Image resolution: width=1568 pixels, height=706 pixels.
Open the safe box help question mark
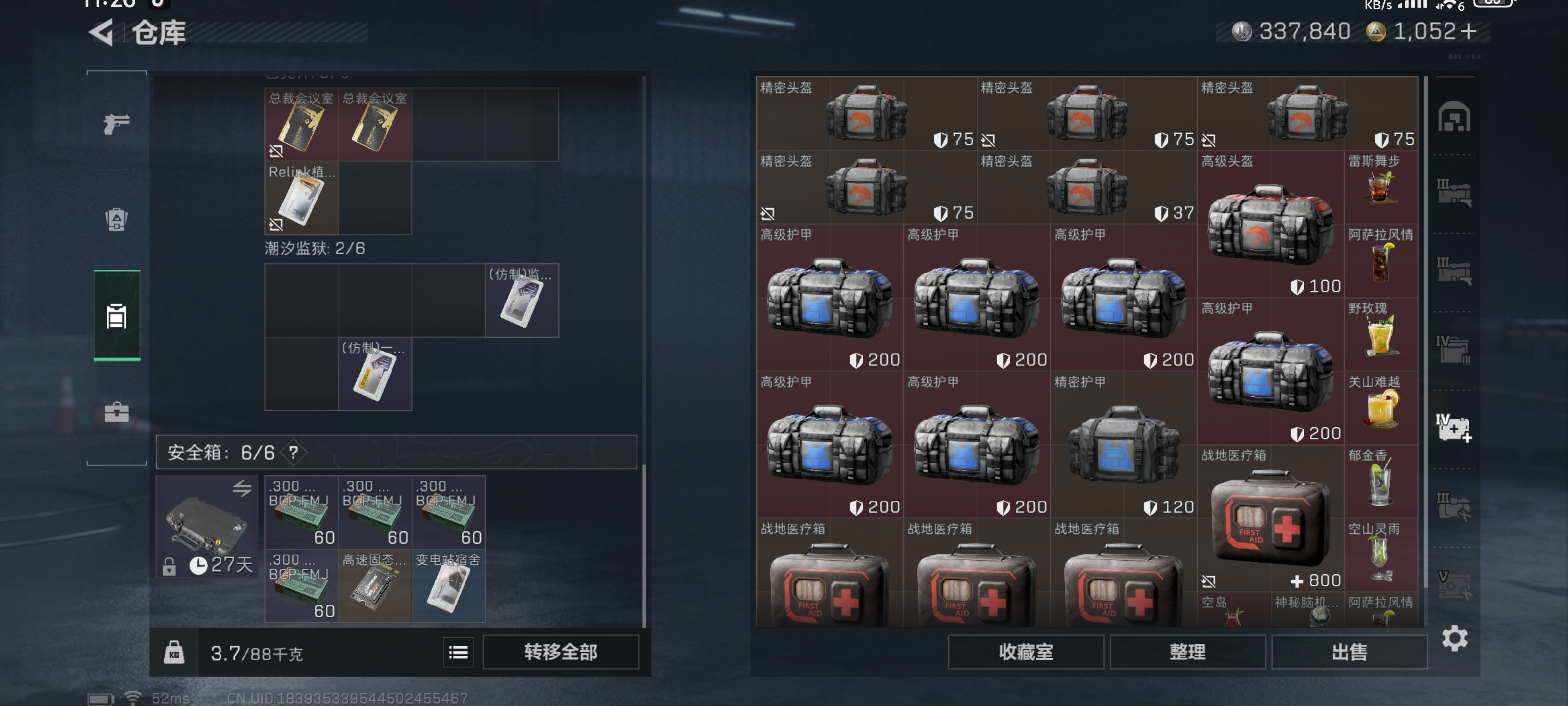coord(294,452)
